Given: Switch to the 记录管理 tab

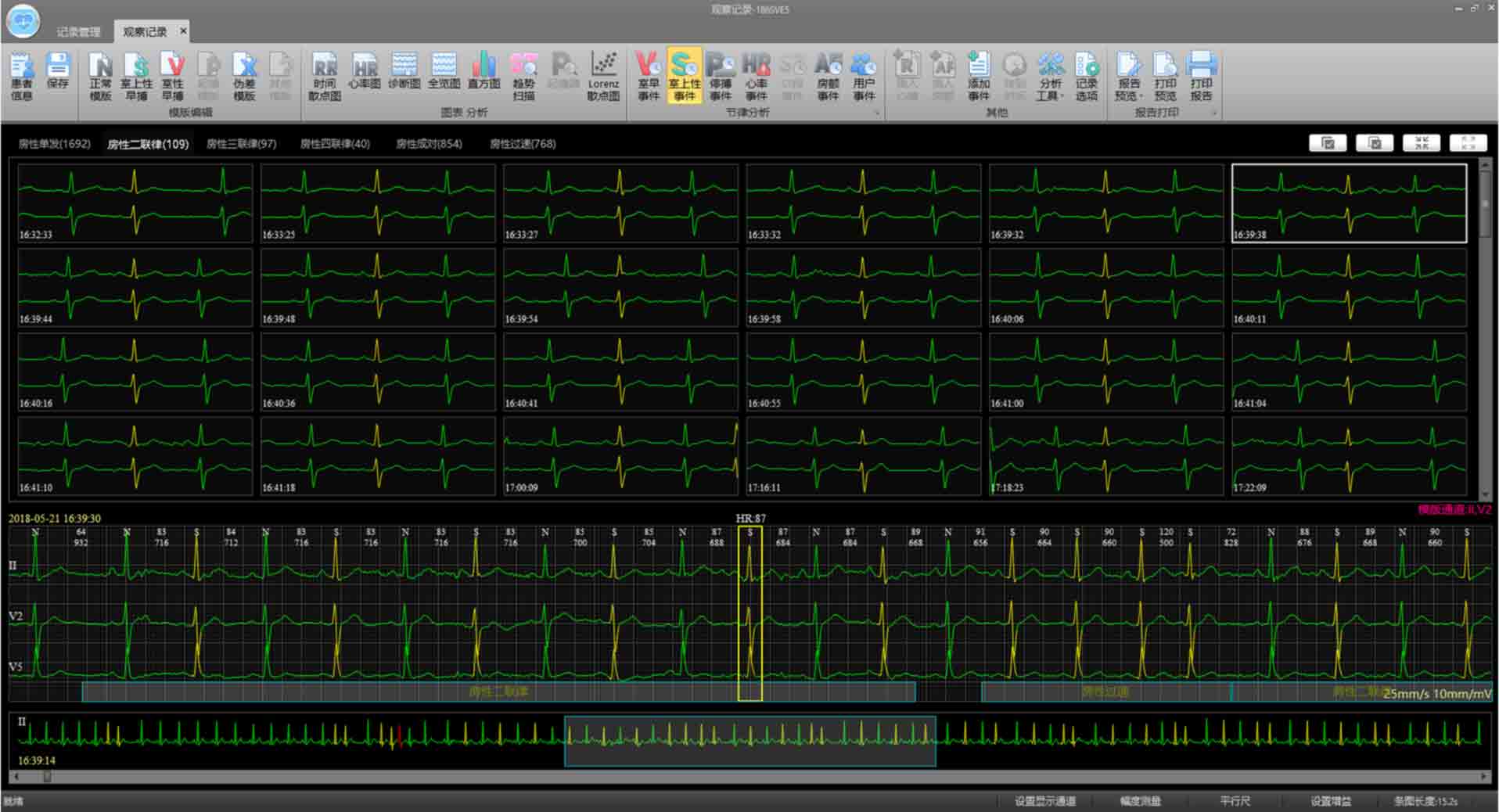Looking at the screenshot, I should (78, 31).
